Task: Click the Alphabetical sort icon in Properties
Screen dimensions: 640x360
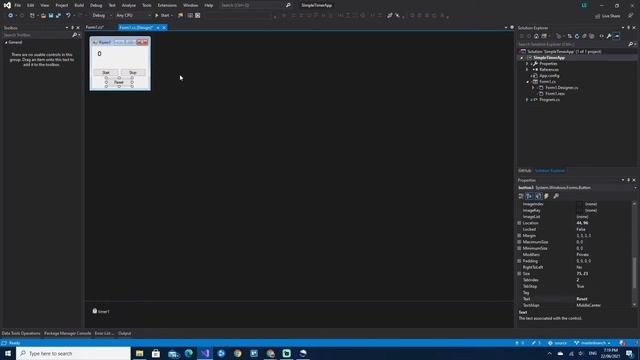Action: pos(529,196)
